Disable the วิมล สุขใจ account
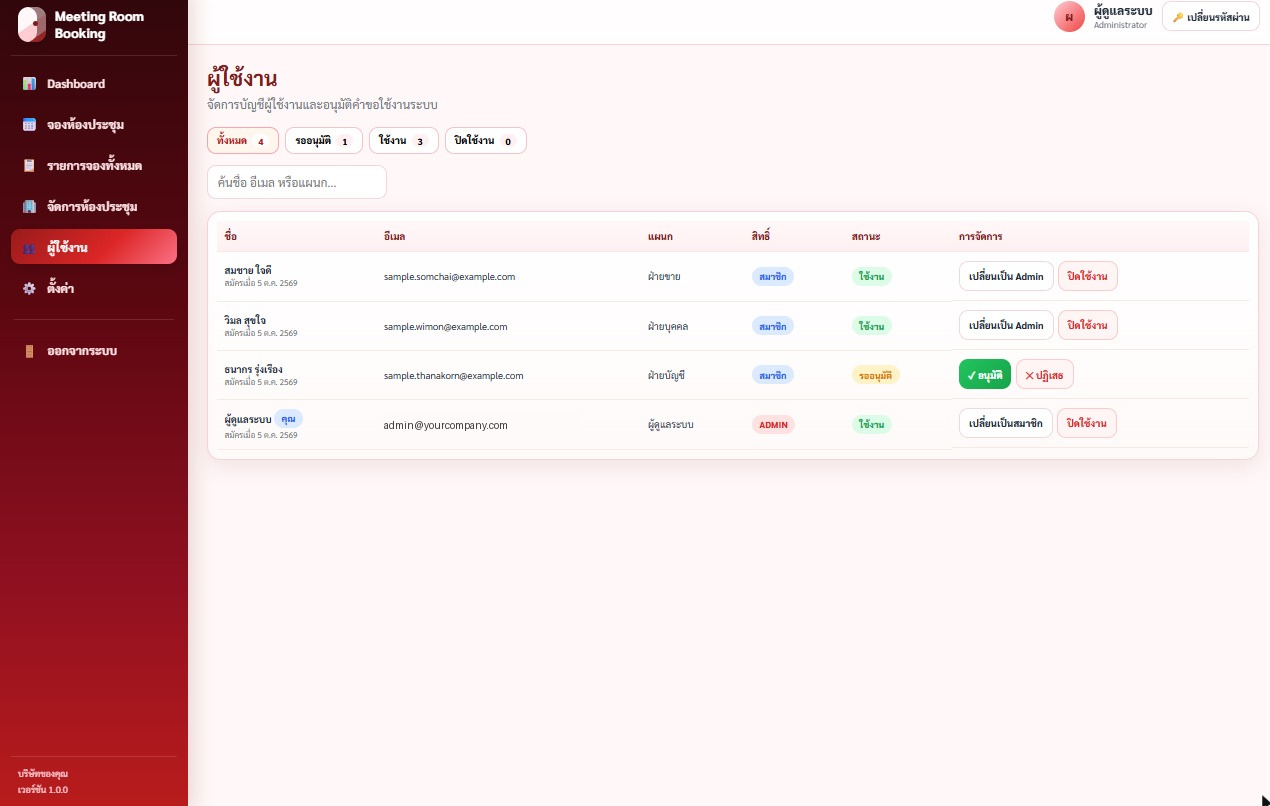Image resolution: width=1270 pixels, height=806 pixels. click(x=1088, y=325)
